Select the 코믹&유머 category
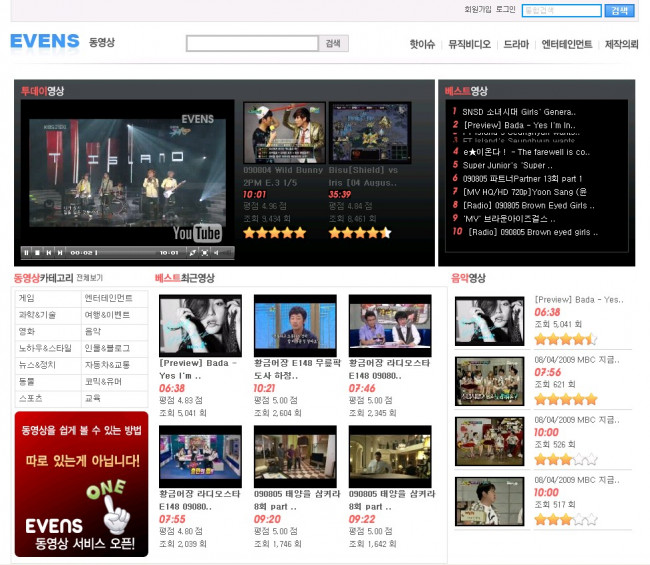Image resolution: width=650 pixels, height=565 pixels. [x=103, y=382]
